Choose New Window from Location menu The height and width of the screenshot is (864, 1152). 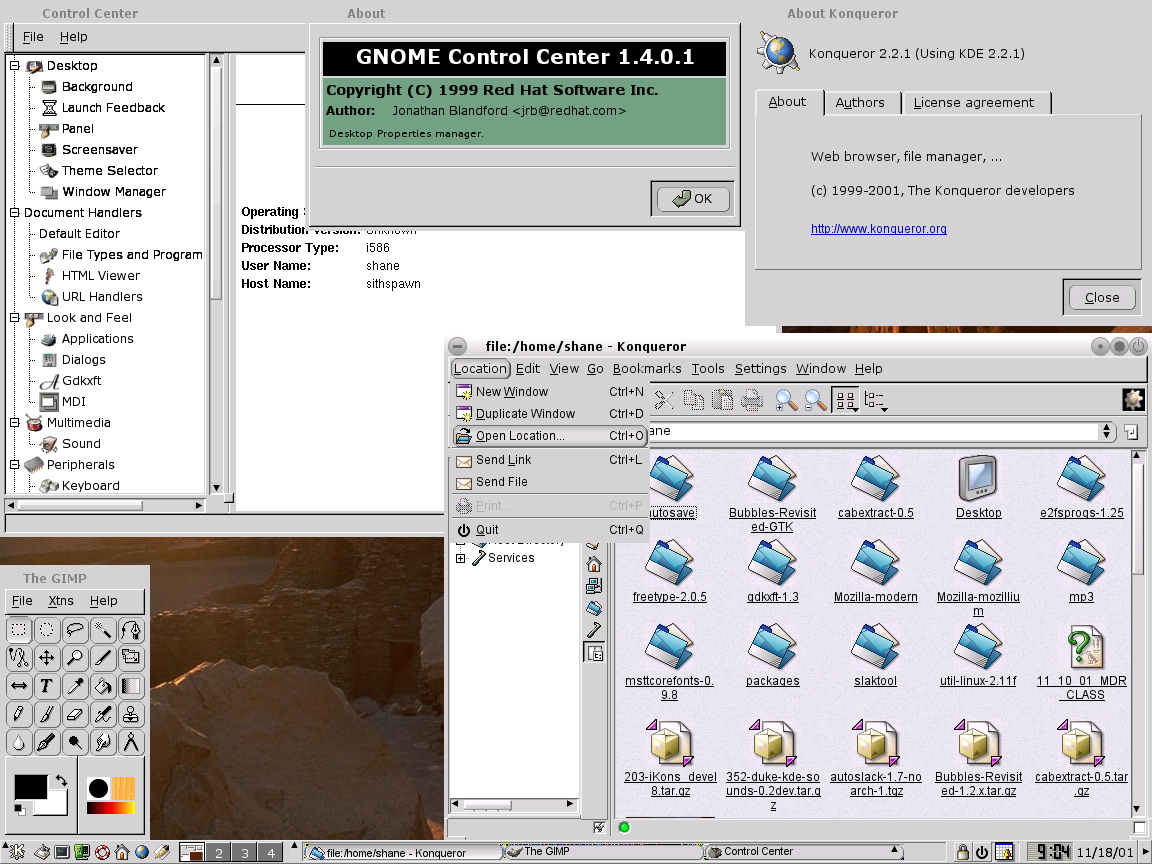pos(550,392)
